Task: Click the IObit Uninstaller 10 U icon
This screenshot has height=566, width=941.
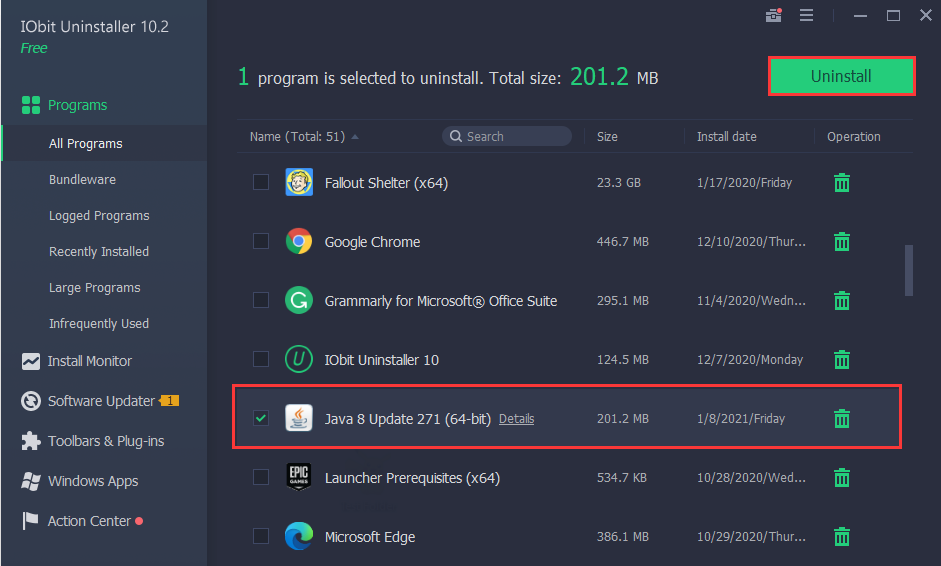Action: pyautogui.click(x=299, y=359)
